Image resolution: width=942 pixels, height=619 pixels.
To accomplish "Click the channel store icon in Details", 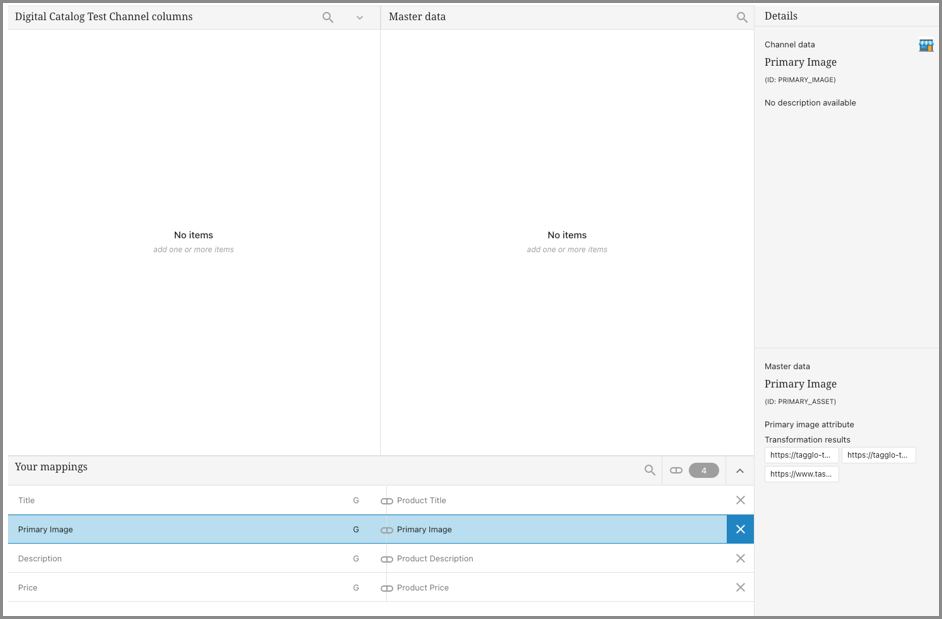I will point(926,46).
